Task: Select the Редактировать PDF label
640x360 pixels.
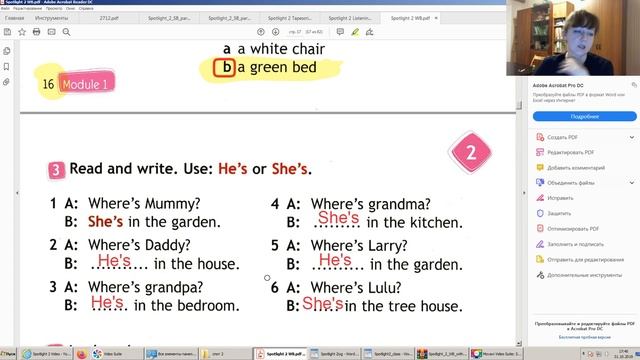Action: point(570,152)
